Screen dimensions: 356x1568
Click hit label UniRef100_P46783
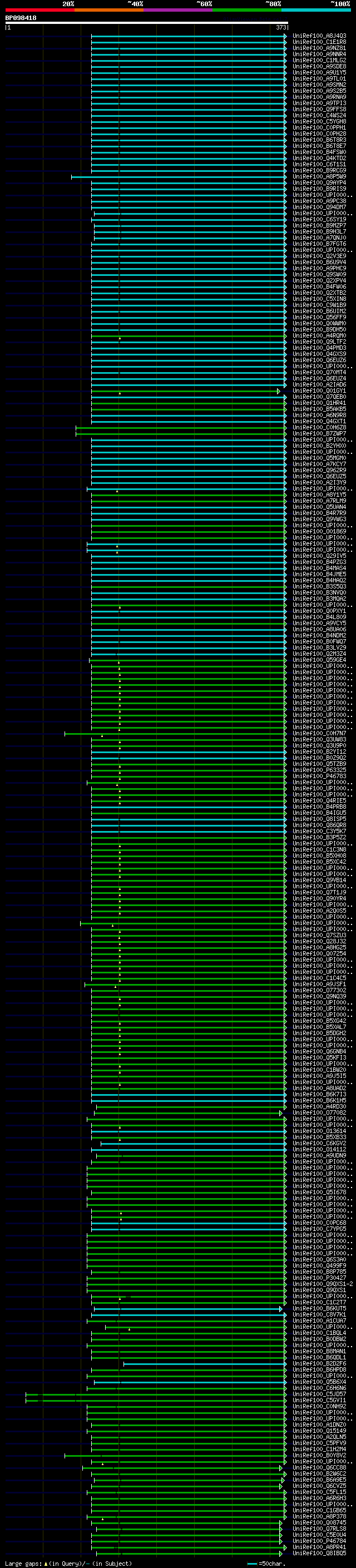tap(319, 776)
